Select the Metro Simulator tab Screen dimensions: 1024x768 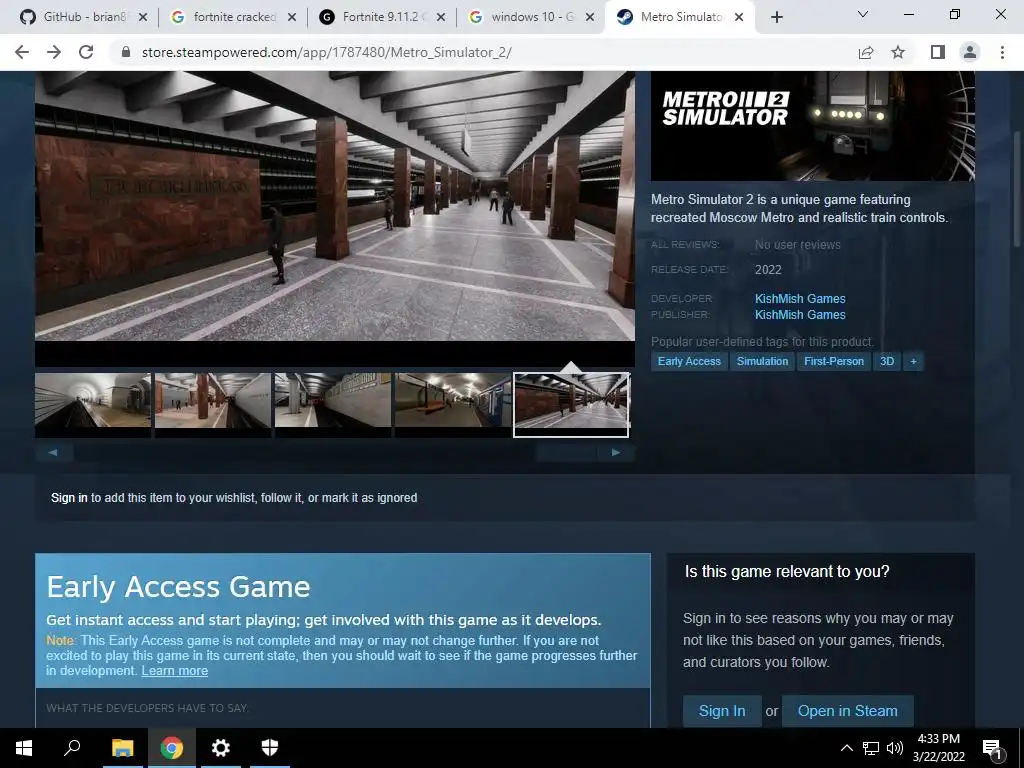[x=680, y=17]
